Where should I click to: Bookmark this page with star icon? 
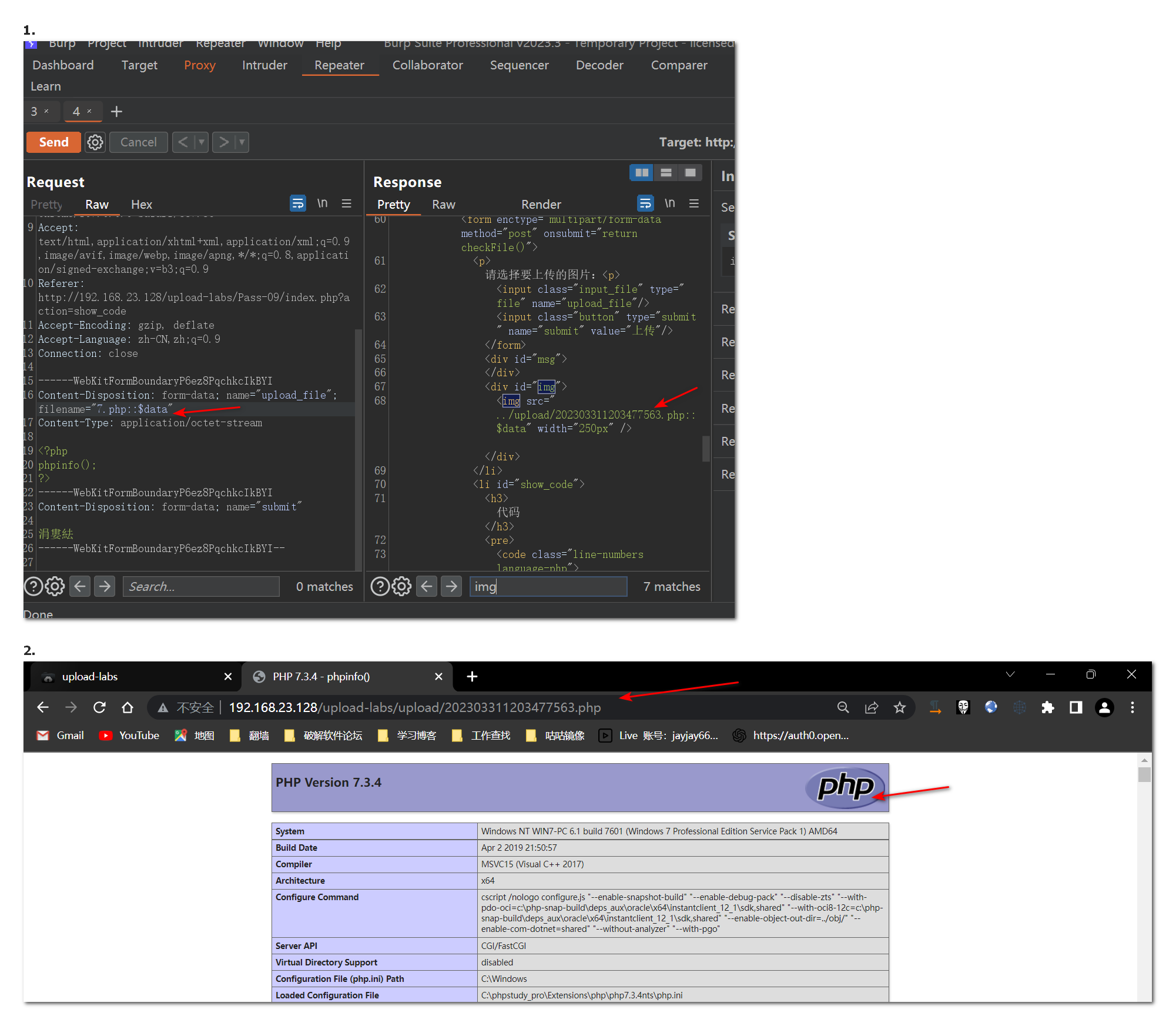tap(899, 707)
